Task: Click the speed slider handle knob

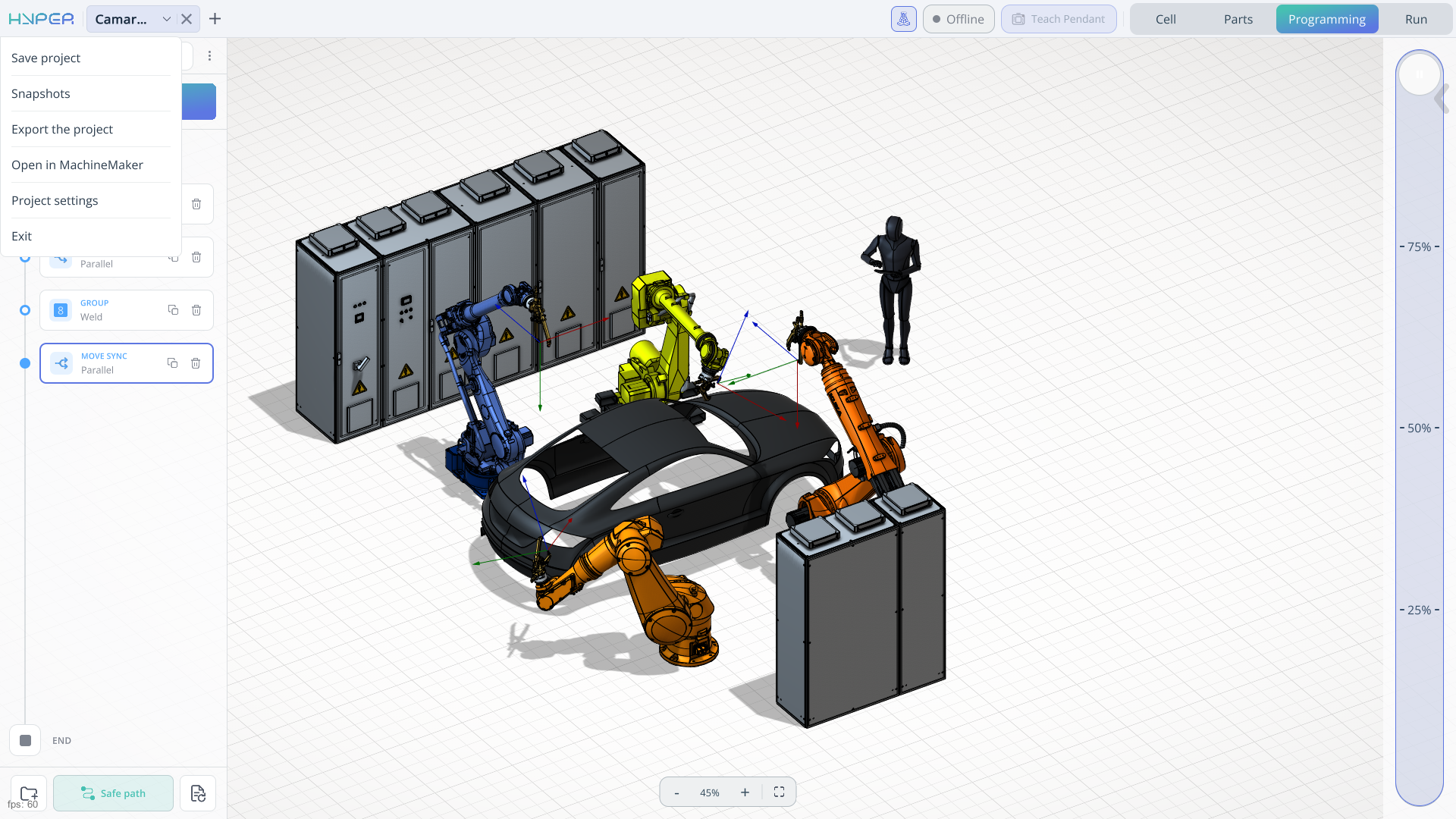Action: click(x=1420, y=74)
